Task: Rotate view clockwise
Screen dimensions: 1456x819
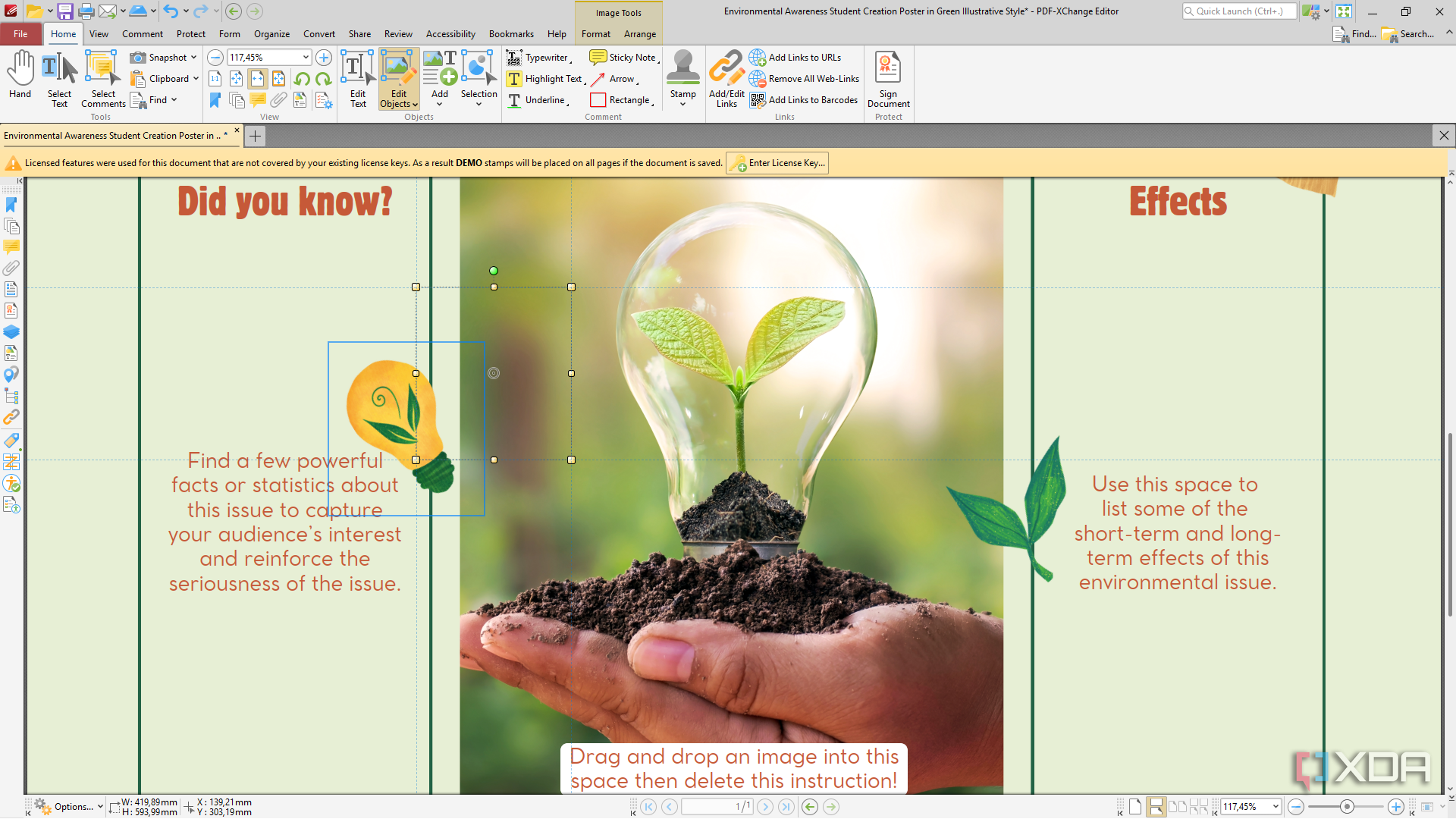Action: [x=324, y=79]
